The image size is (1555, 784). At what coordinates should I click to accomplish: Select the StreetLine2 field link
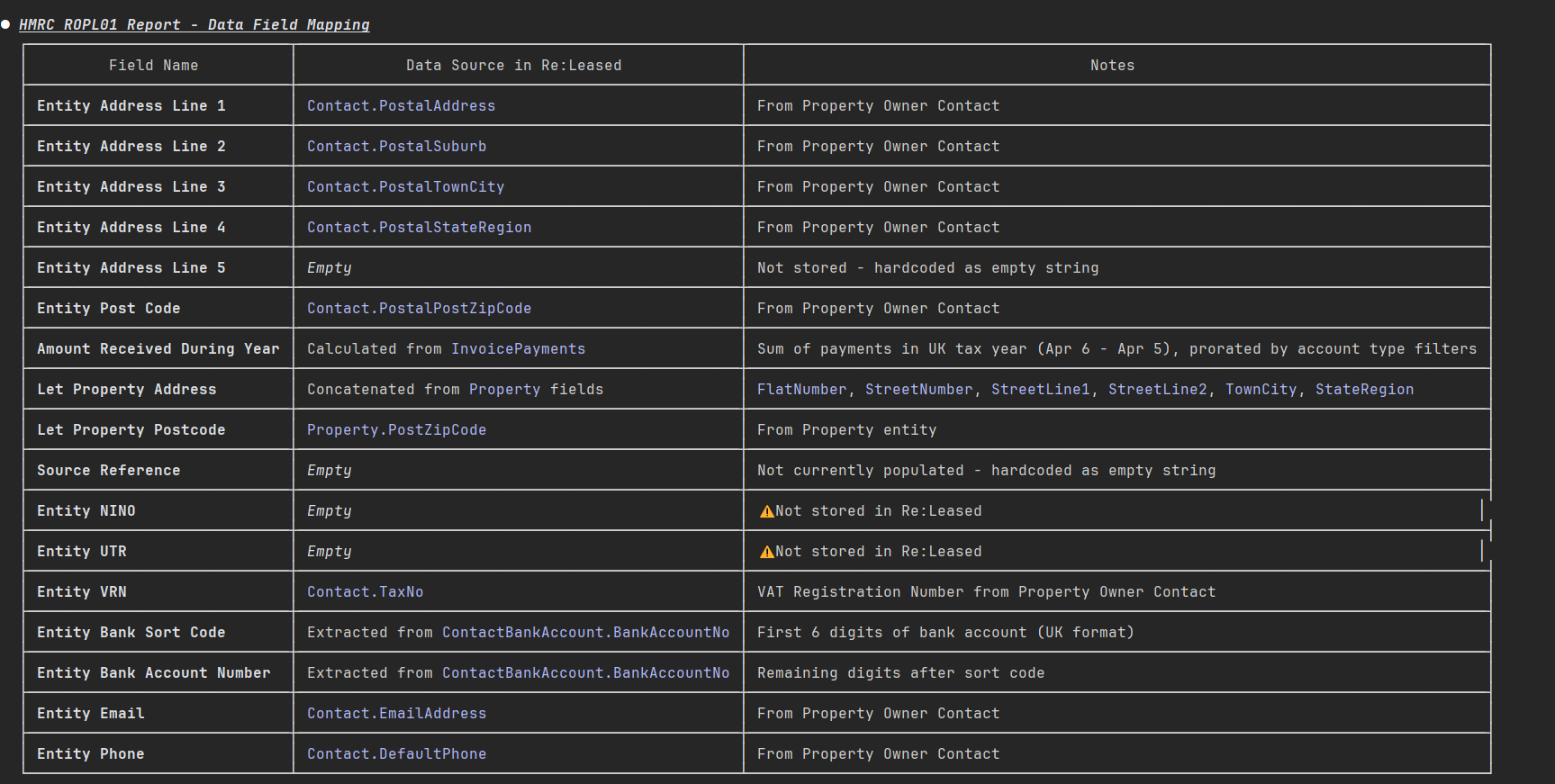pyautogui.click(x=1157, y=390)
